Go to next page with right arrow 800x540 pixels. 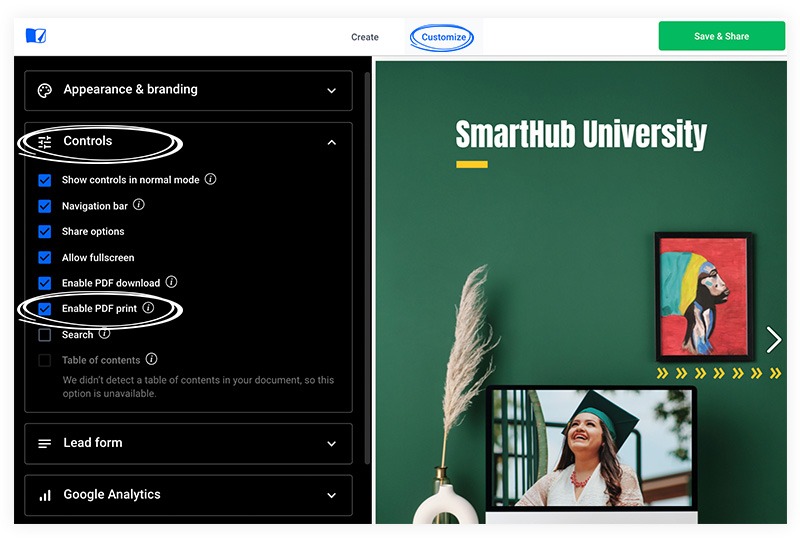[773, 340]
